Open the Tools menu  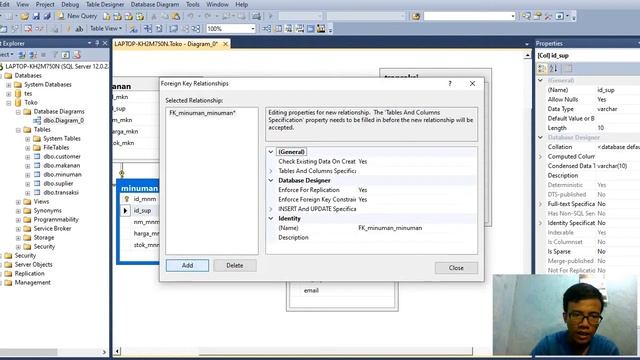[193, 4]
